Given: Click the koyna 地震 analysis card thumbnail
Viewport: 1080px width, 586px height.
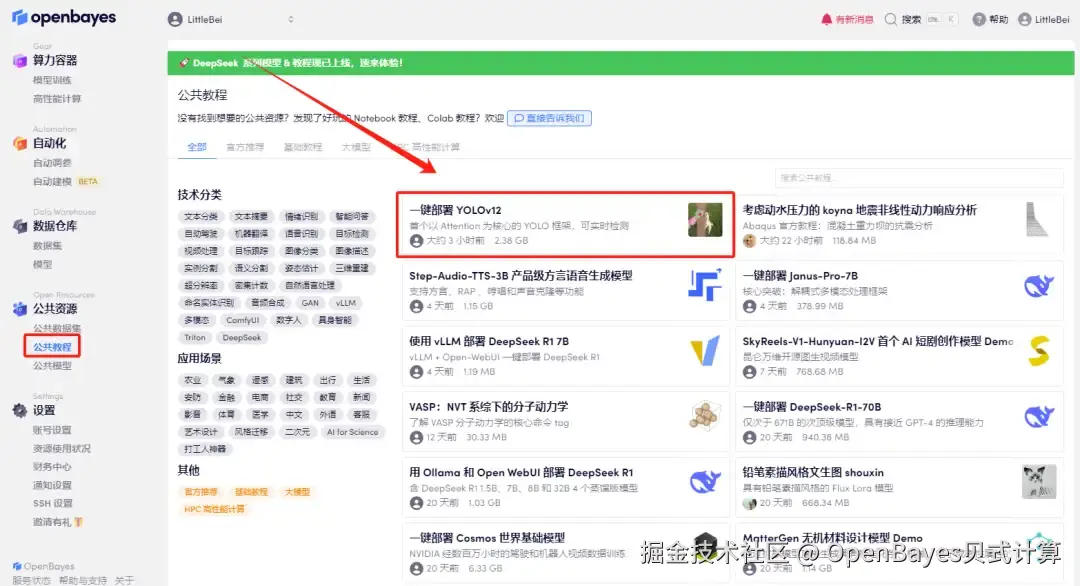Looking at the screenshot, I should point(1037,220).
